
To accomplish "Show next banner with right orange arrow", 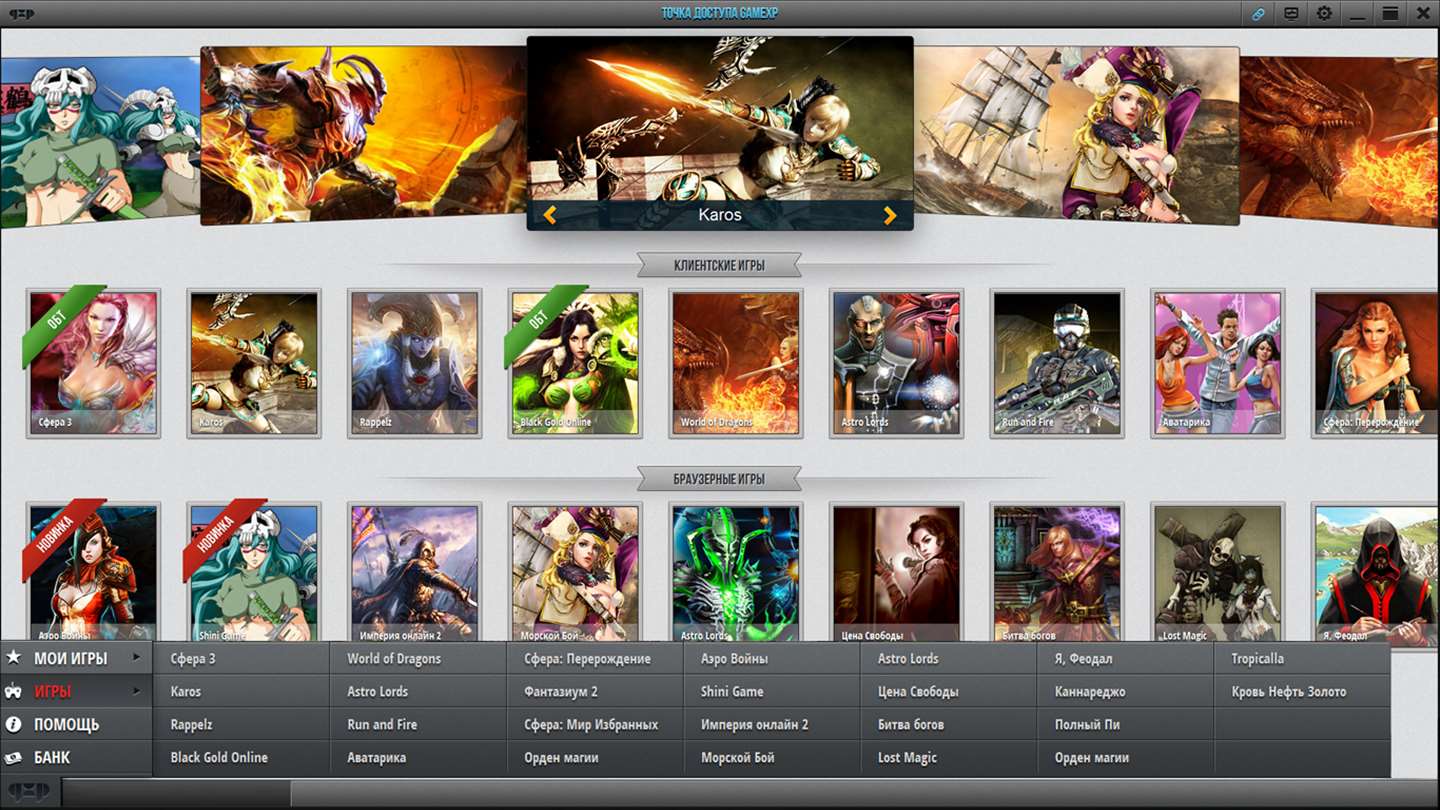I will tap(890, 215).
